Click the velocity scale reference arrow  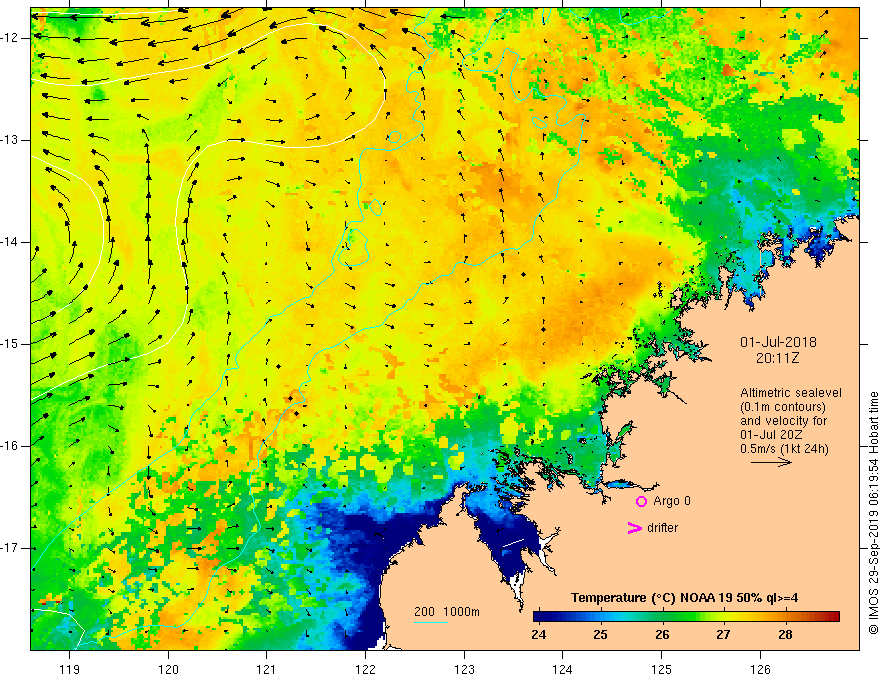[x=771, y=463]
